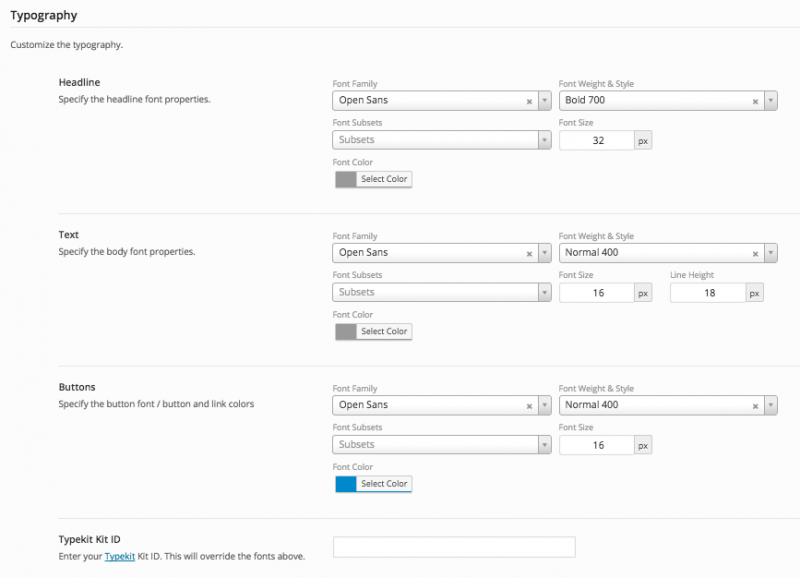
Task: Click Select Color for Headline font
Action: [384, 179]
